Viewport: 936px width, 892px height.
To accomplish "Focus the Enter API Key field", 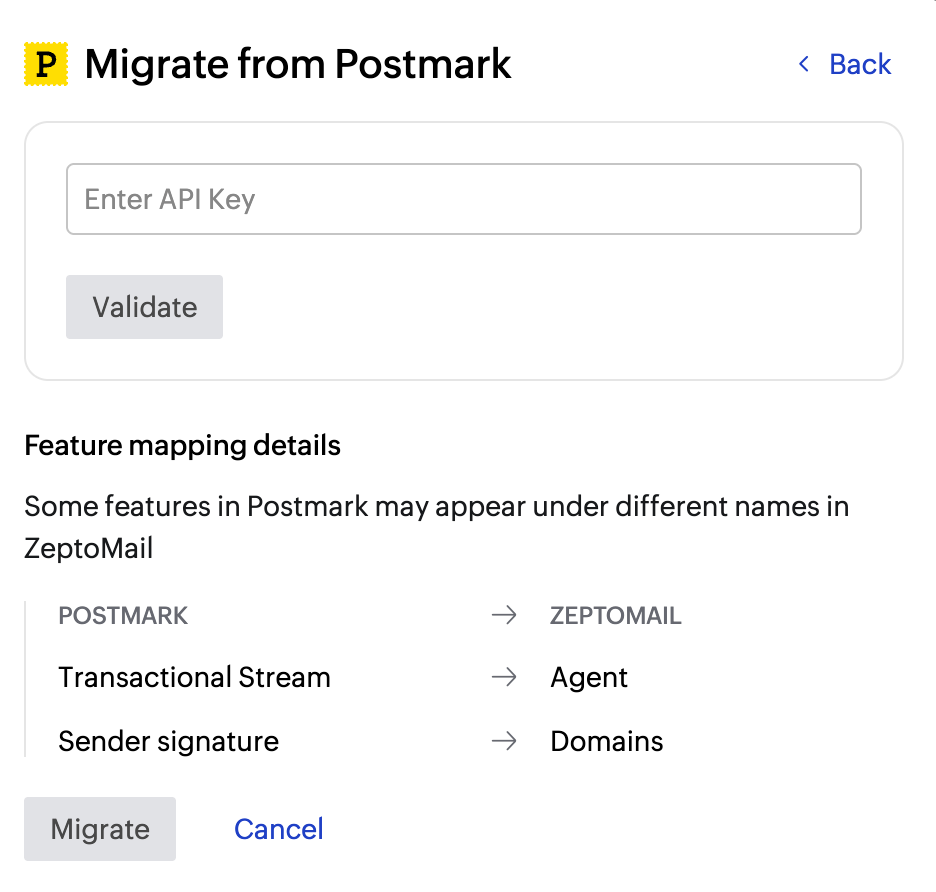I will pyautogui.click(x=464, y=199).
